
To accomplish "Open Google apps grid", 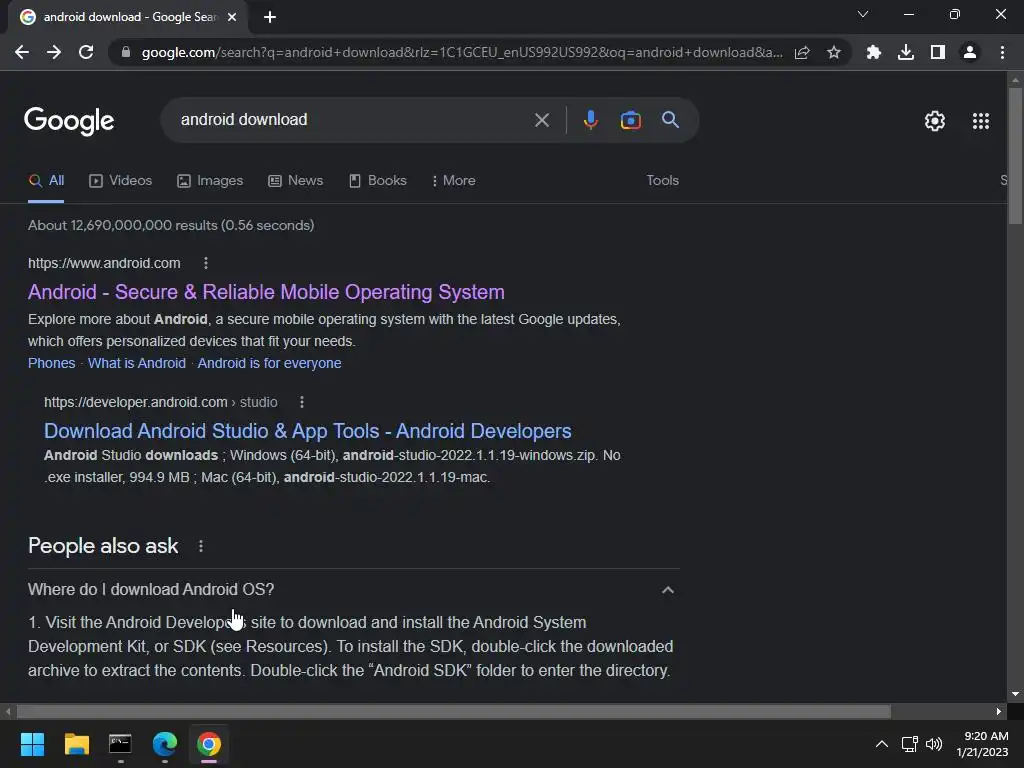I will point(980,121).
